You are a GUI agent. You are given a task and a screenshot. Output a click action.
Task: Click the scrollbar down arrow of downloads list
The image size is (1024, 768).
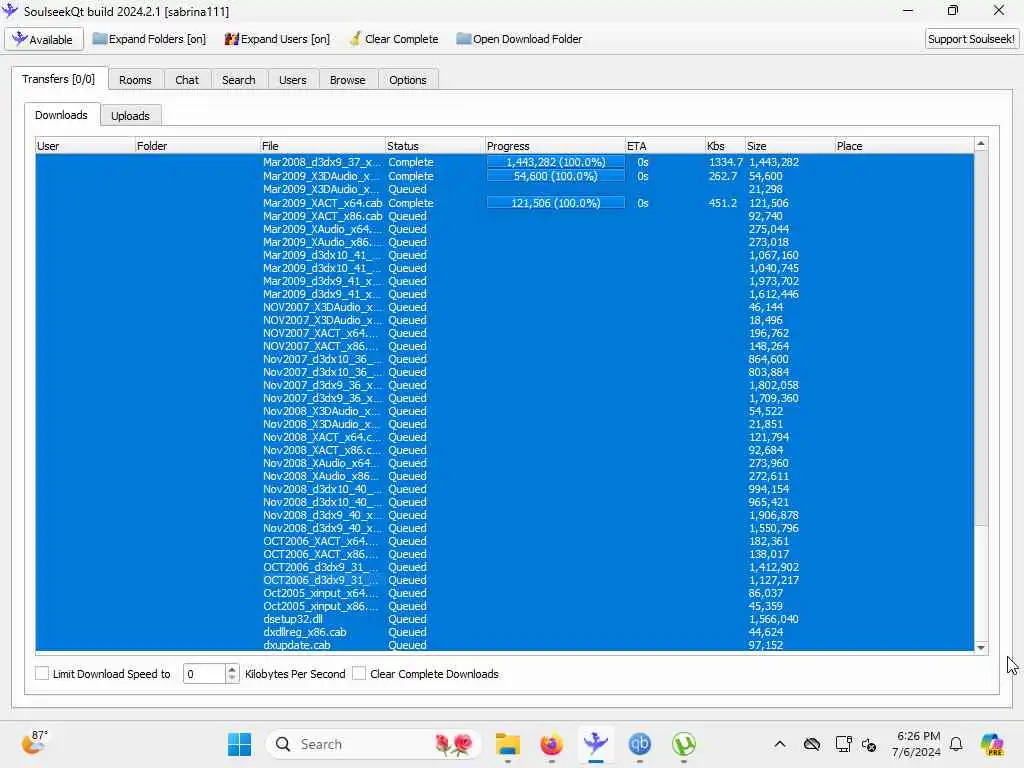(x=981, y=647)
